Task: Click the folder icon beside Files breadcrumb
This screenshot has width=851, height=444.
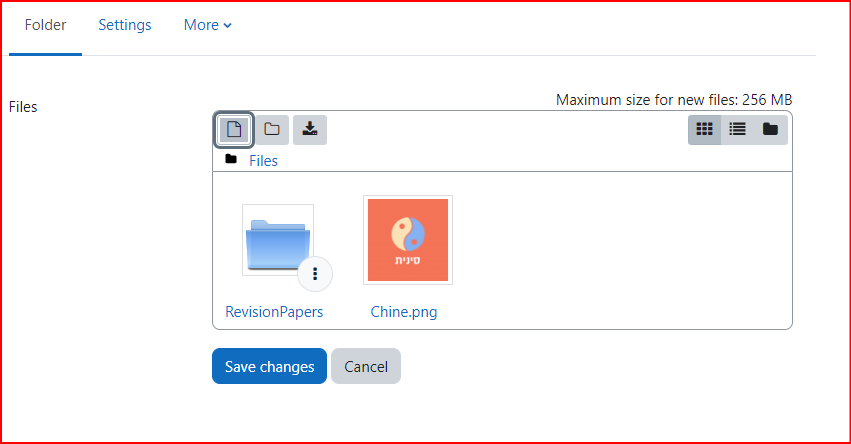Action: (x=231, y=159)
